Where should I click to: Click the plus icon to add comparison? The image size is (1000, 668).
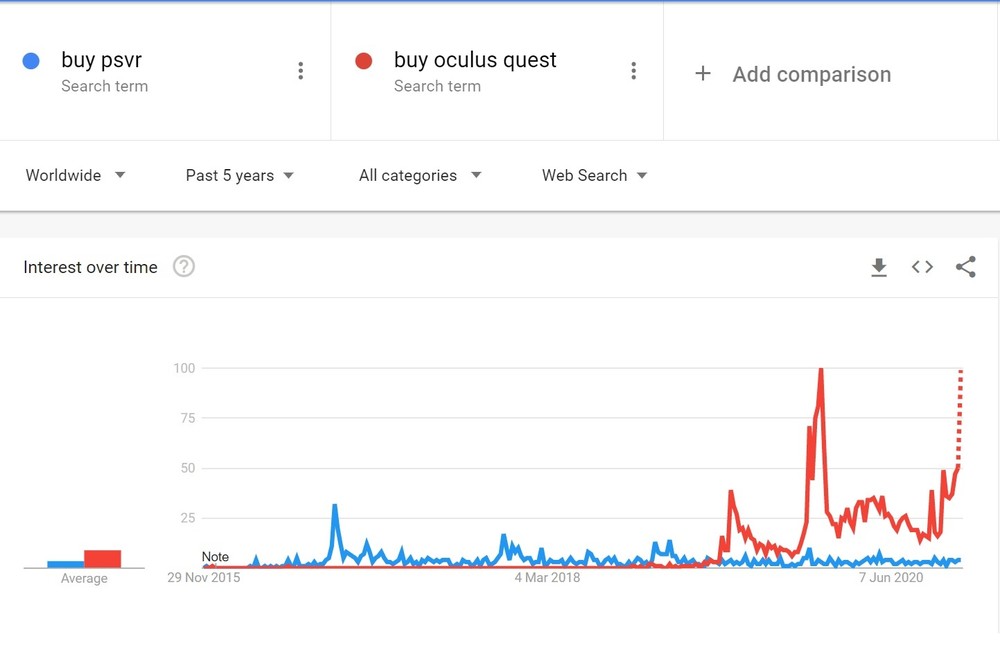click(x=703, y=74)
